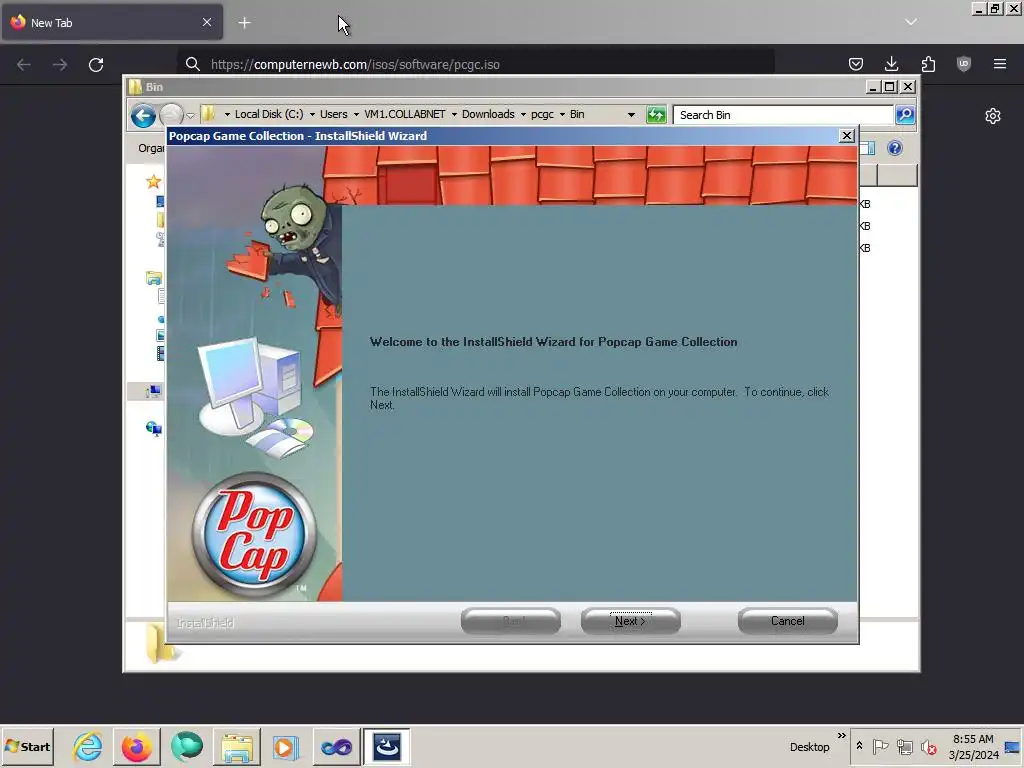Select Users breadcrumb in address bar
Image resolution: width=1024 pixels, height=768 pixels.
coord(334,114)
